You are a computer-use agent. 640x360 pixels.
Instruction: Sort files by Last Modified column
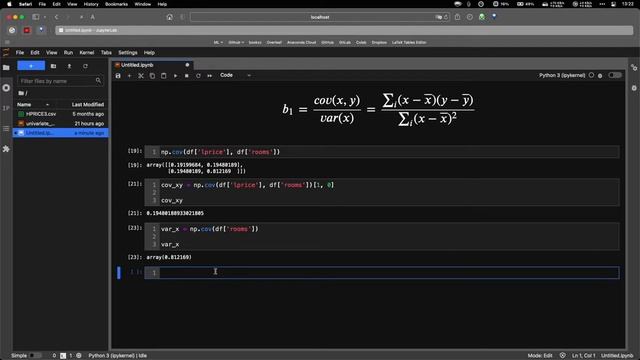click(x=87, y=104)
